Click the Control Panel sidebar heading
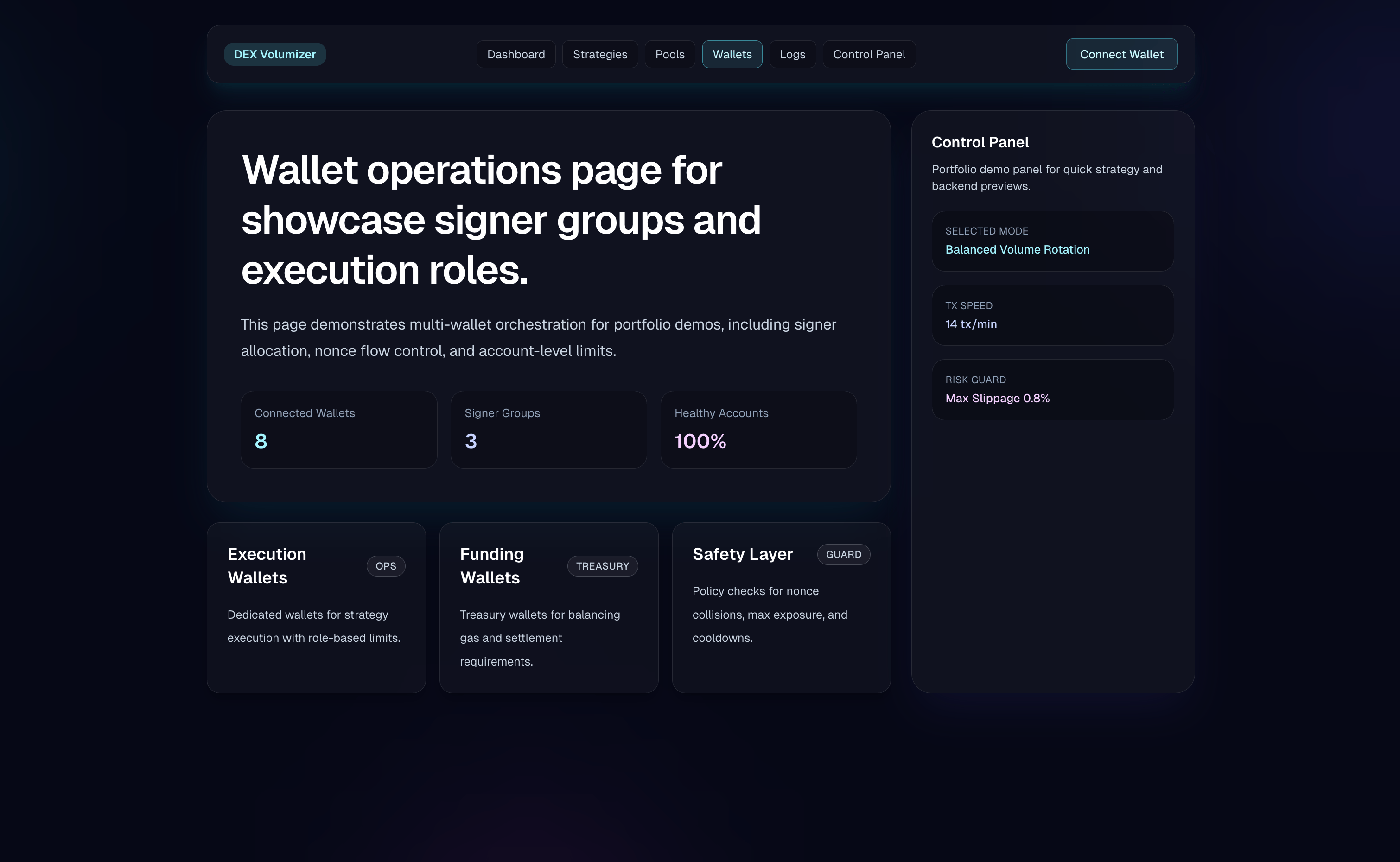 tap(980, 142)
